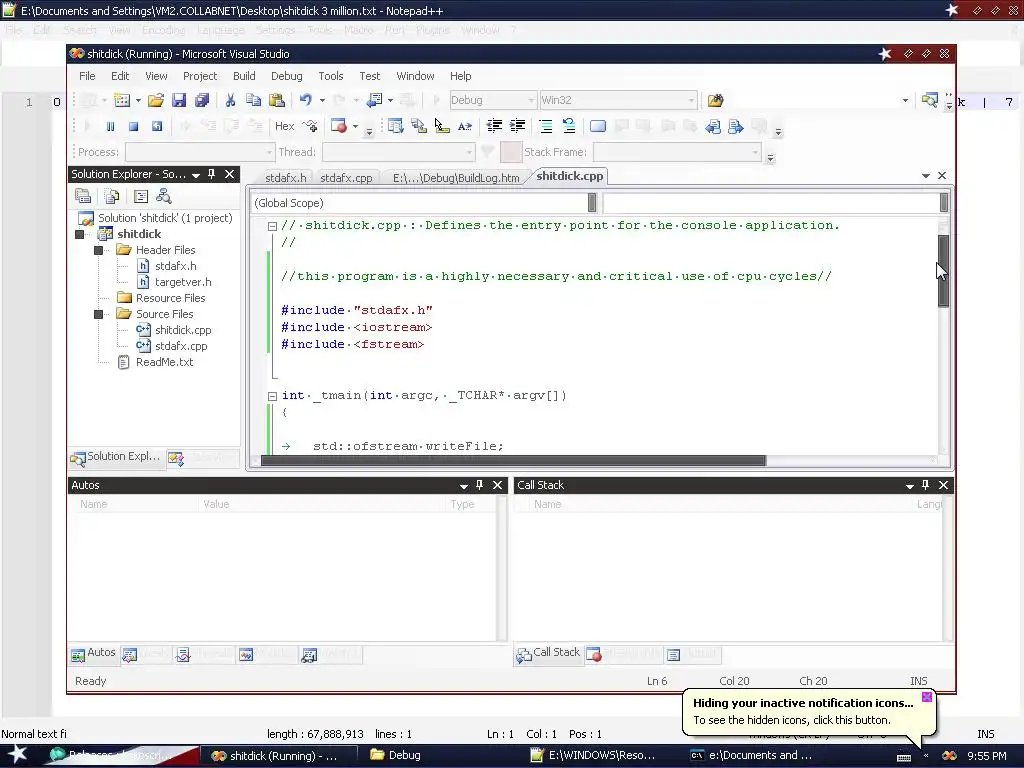This screenshot has height=768, width=1024.
Task: Open the Breakpoints window icon
Action: [339, 126]
